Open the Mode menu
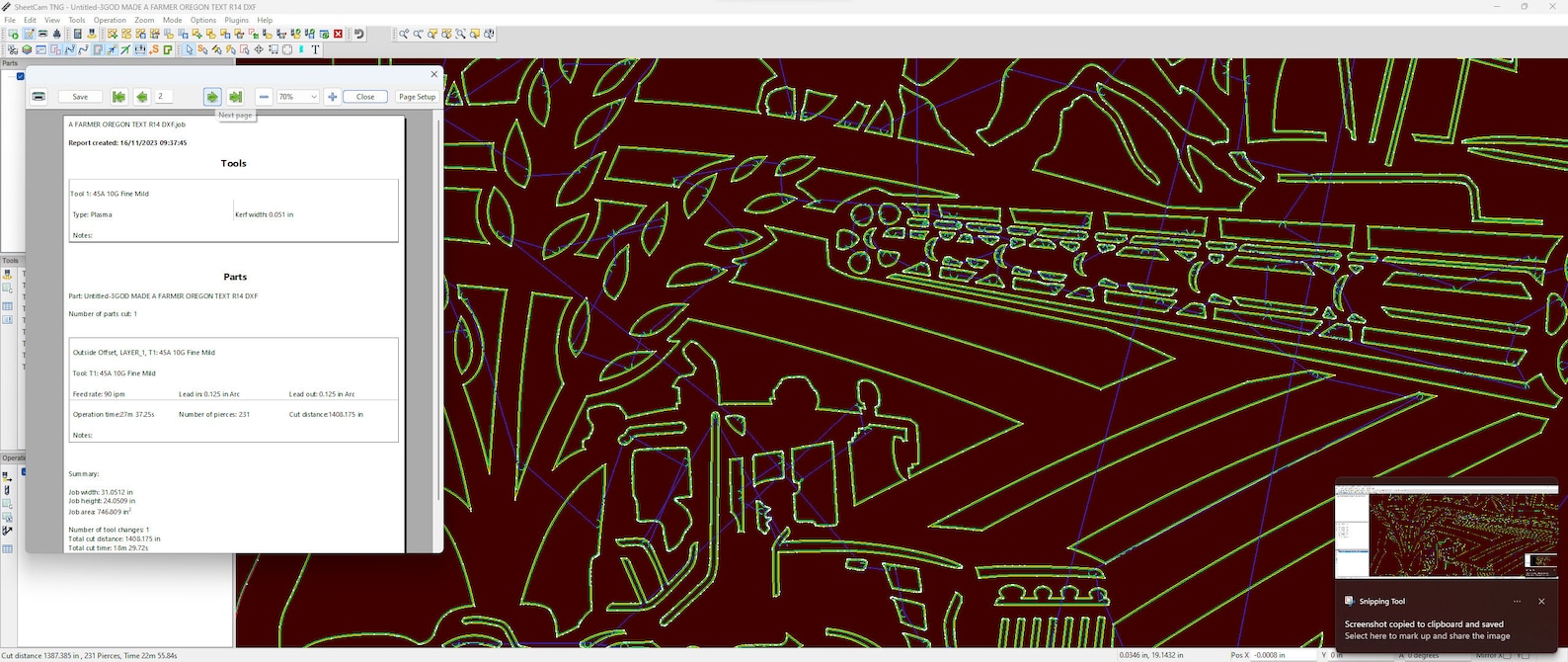 click(172, 20)
